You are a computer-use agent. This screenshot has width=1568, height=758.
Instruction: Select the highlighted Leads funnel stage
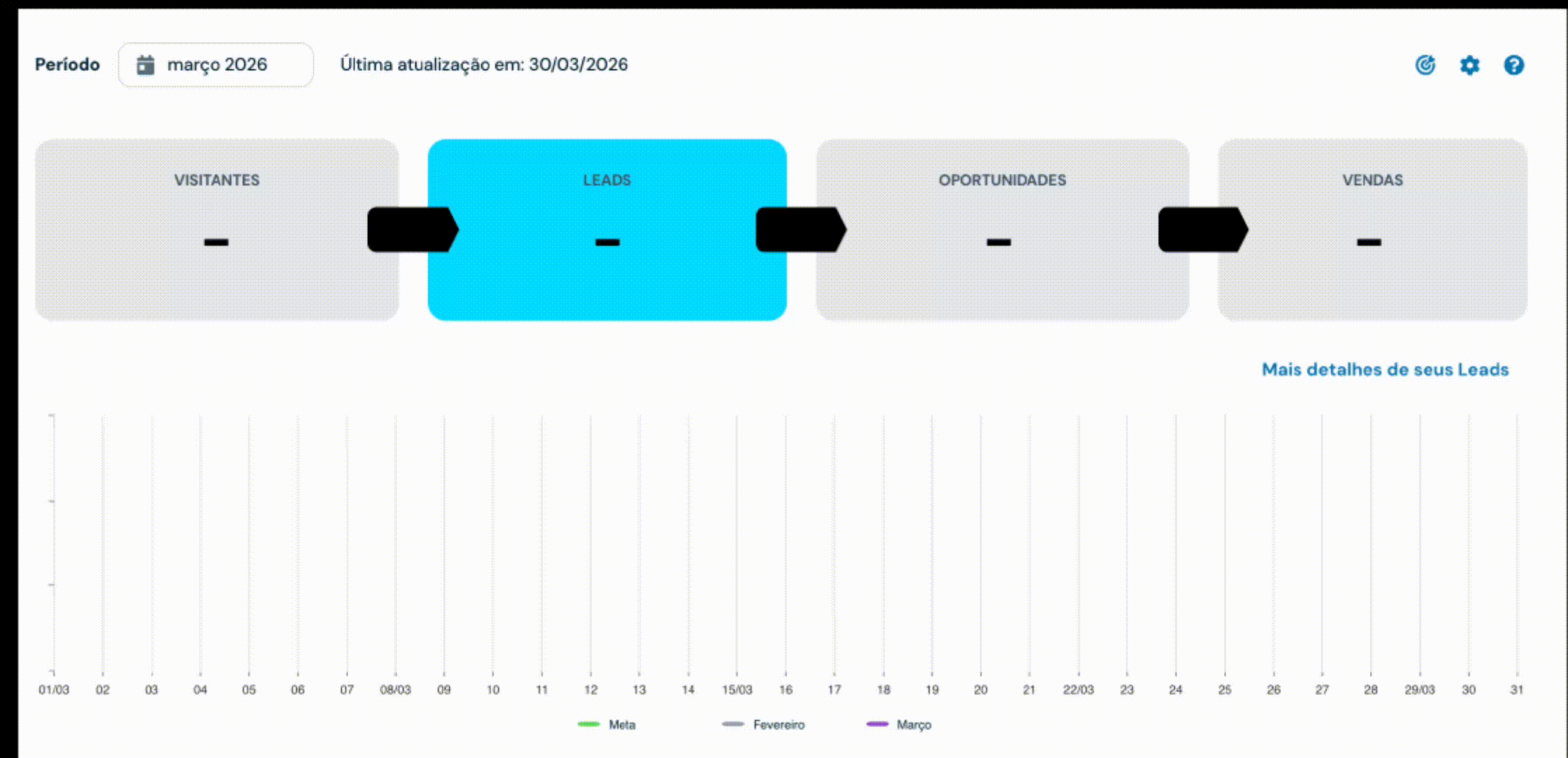pos(607,230)
